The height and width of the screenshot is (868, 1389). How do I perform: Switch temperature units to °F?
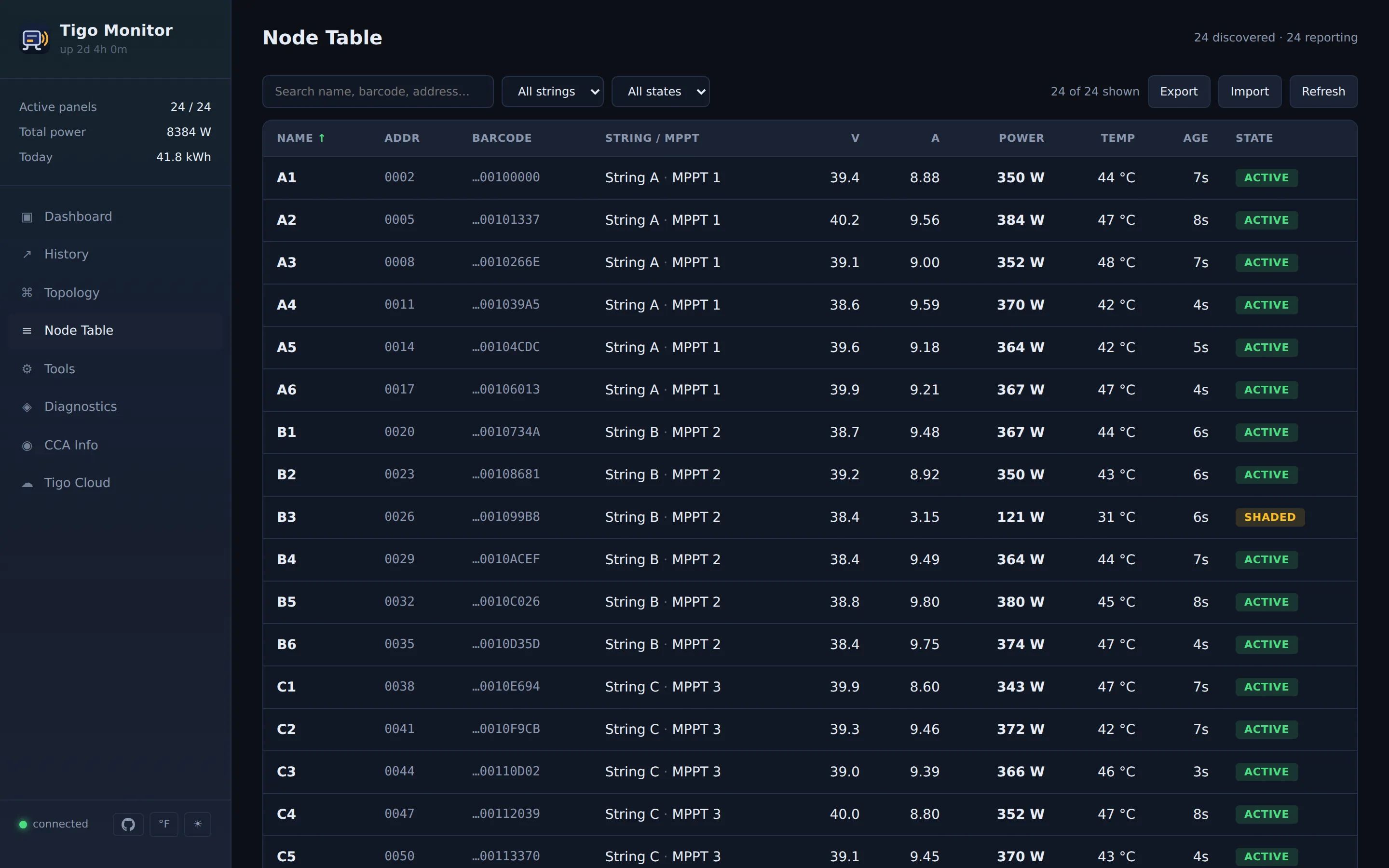point(164,825)
